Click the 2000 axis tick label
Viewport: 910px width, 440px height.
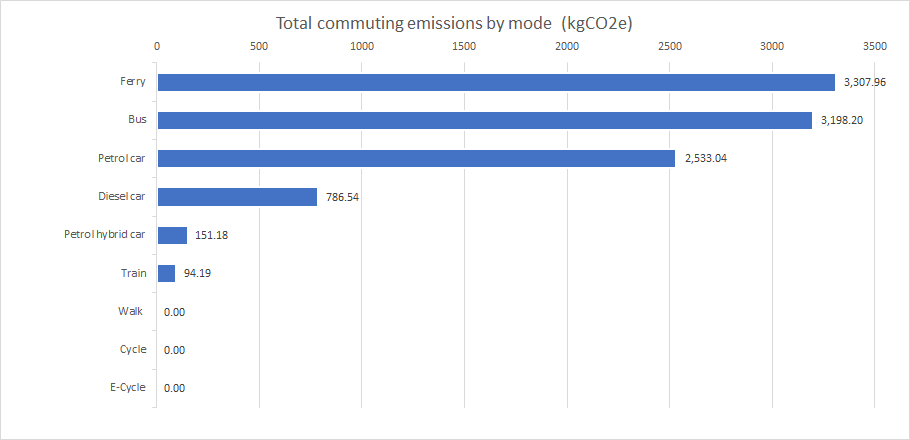(567, 47)
